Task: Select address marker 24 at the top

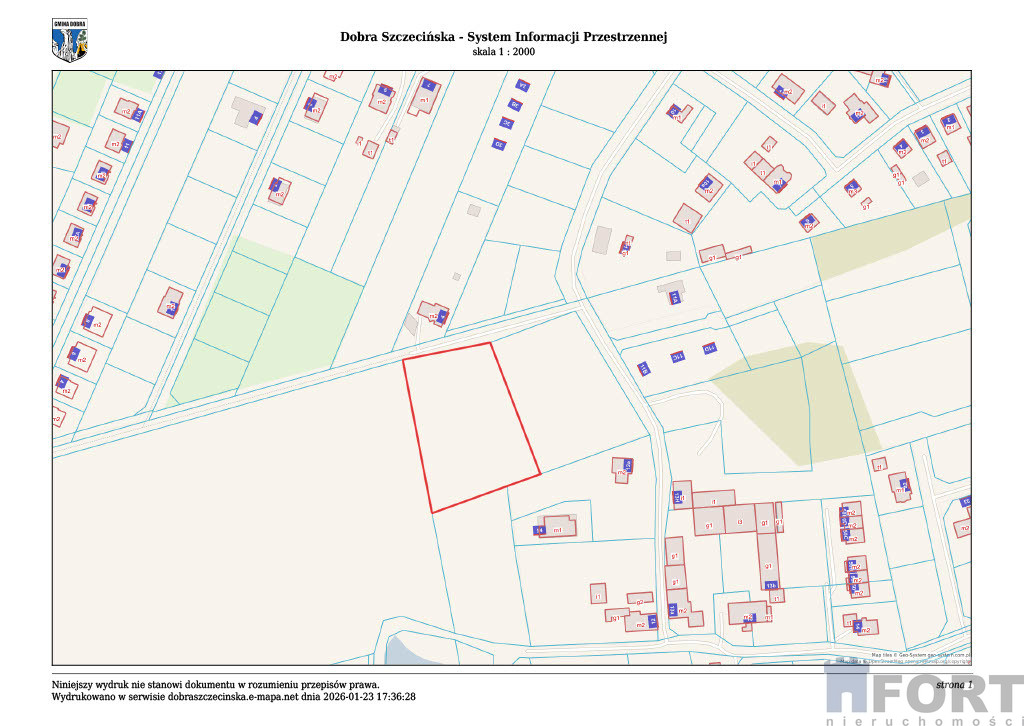Action: pyautogui.click(x=522, y=85)
